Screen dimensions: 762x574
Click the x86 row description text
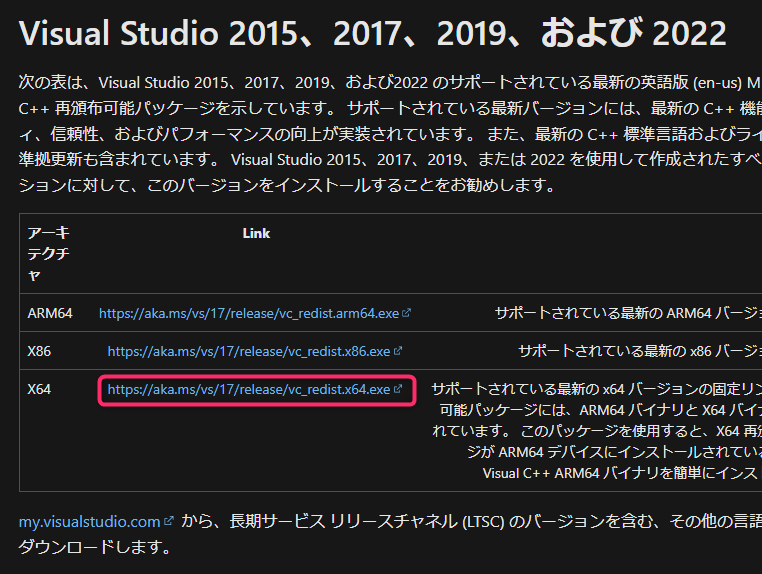tap(640, 351)
